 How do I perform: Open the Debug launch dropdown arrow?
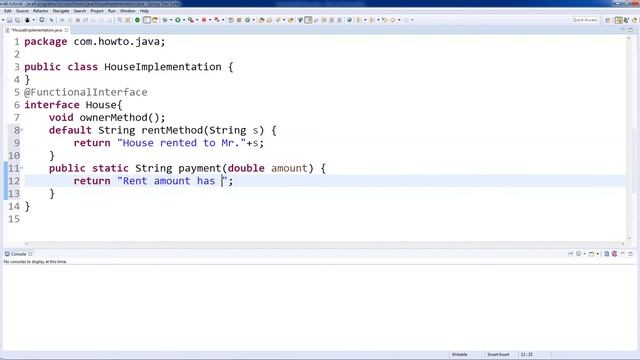171,20
